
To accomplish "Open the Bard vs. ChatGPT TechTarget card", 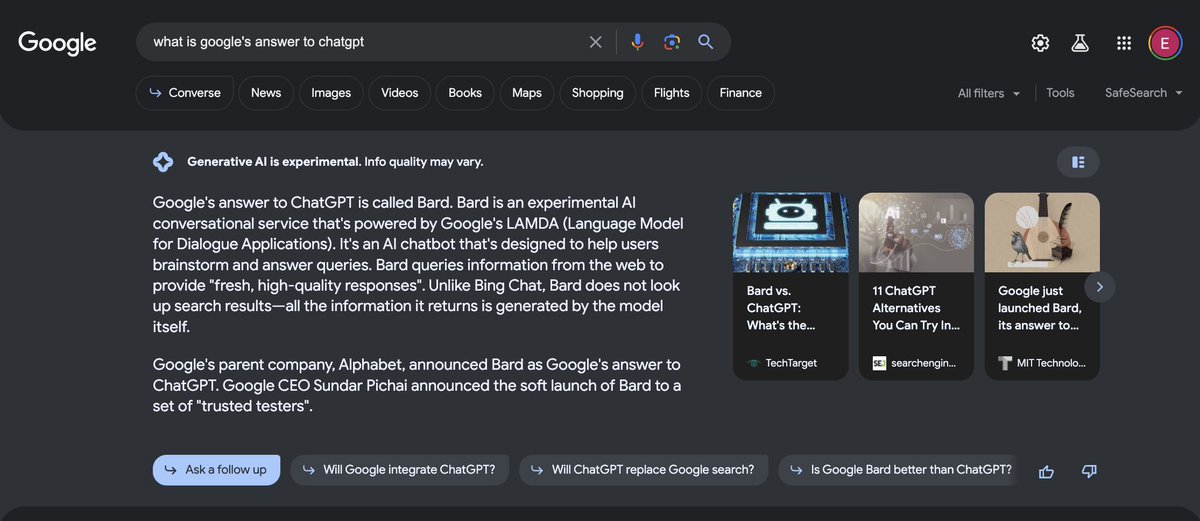I will 790,286.
